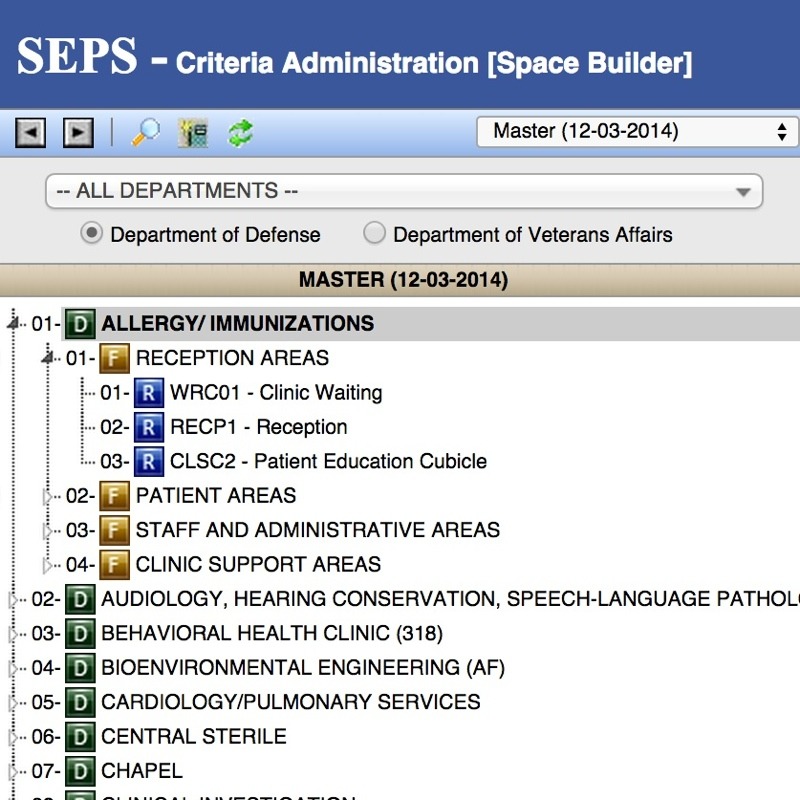Select the PATIENT AREAS row
This screenshot has width=800, height=800.
click(216, 496)
